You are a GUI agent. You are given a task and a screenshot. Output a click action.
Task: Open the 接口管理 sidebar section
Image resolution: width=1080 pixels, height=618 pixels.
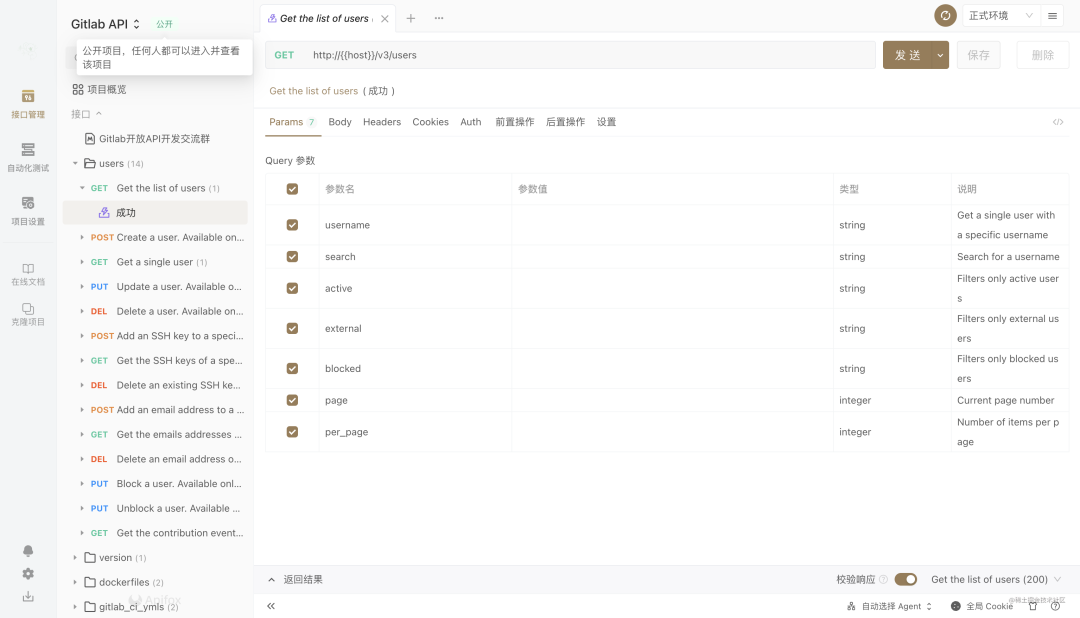click(x=28, y=104)
